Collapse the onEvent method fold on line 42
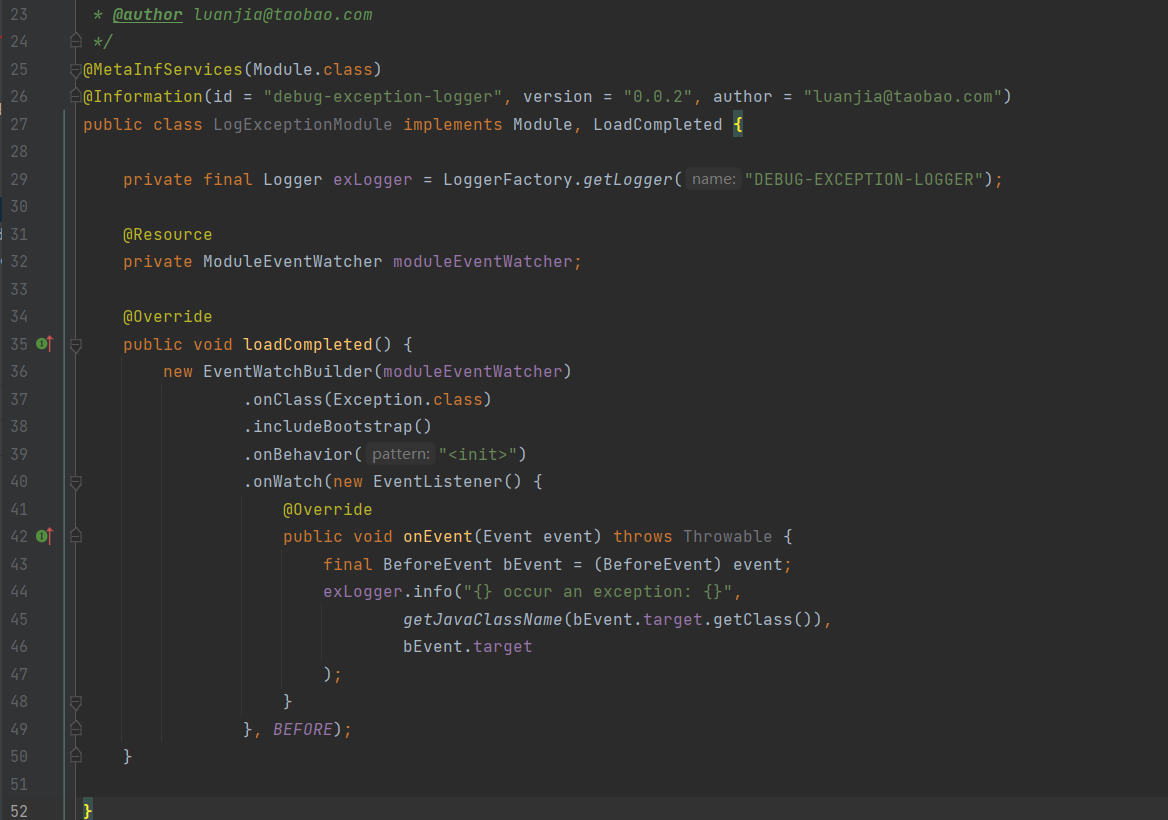1168x820 pixels. [76, 536]
